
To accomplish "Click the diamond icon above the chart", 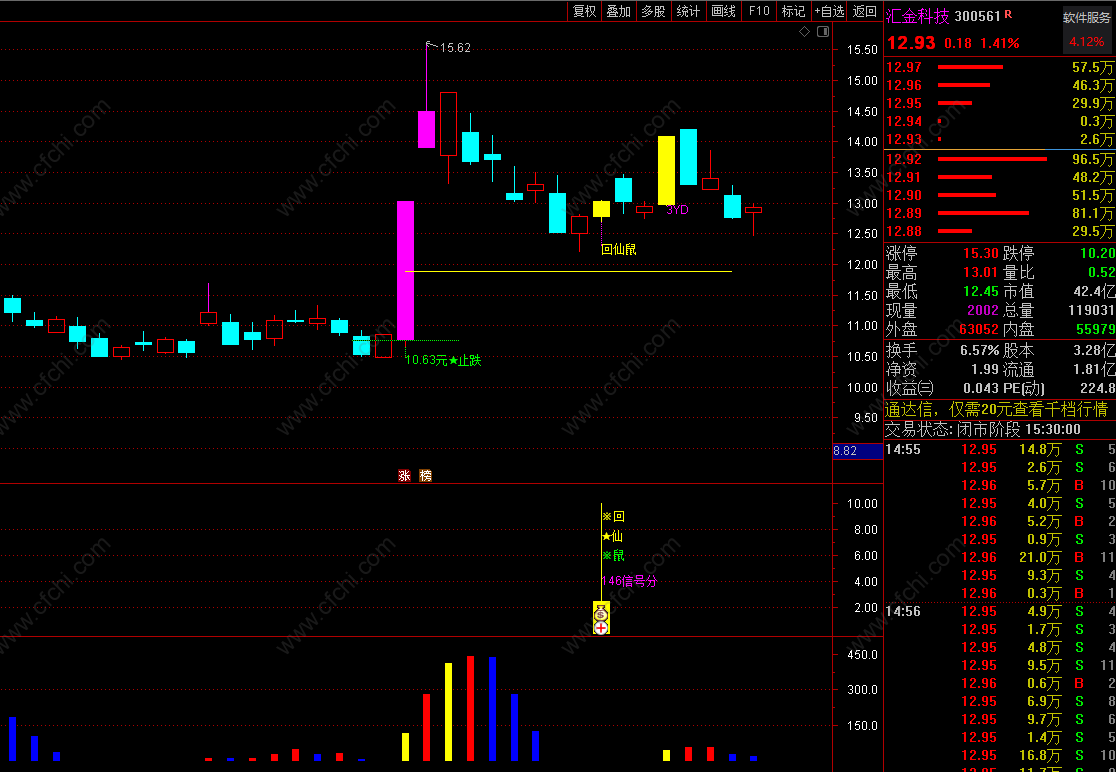I will (804, 31).
